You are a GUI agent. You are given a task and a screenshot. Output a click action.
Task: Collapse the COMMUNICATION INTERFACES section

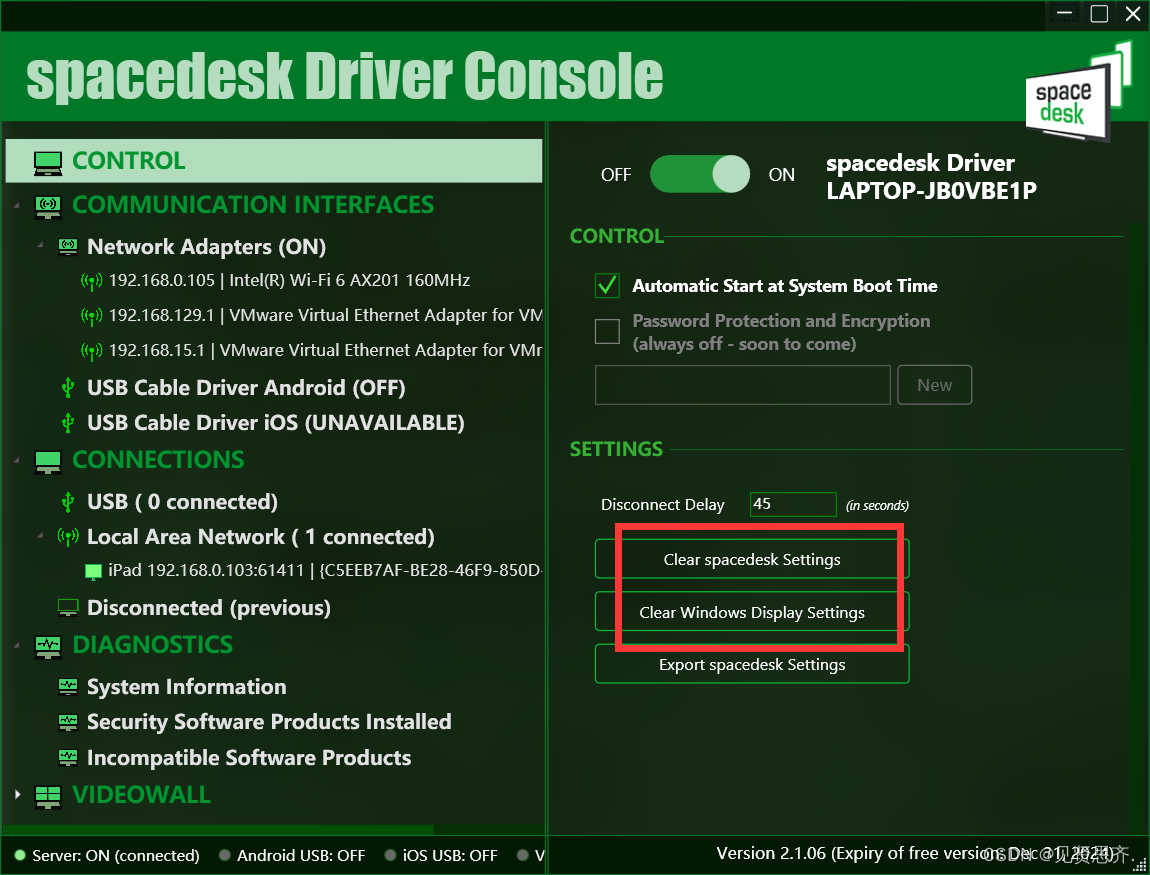pyautogui.click(x=17, y=206)
